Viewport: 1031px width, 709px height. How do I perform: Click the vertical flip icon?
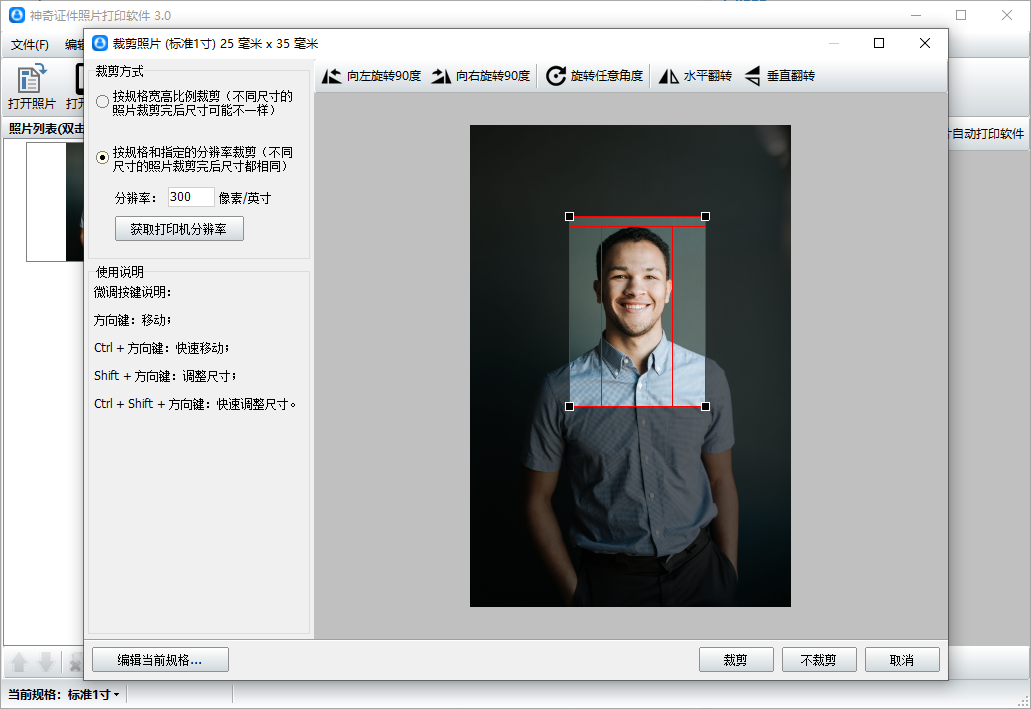(x=752, y=76)
